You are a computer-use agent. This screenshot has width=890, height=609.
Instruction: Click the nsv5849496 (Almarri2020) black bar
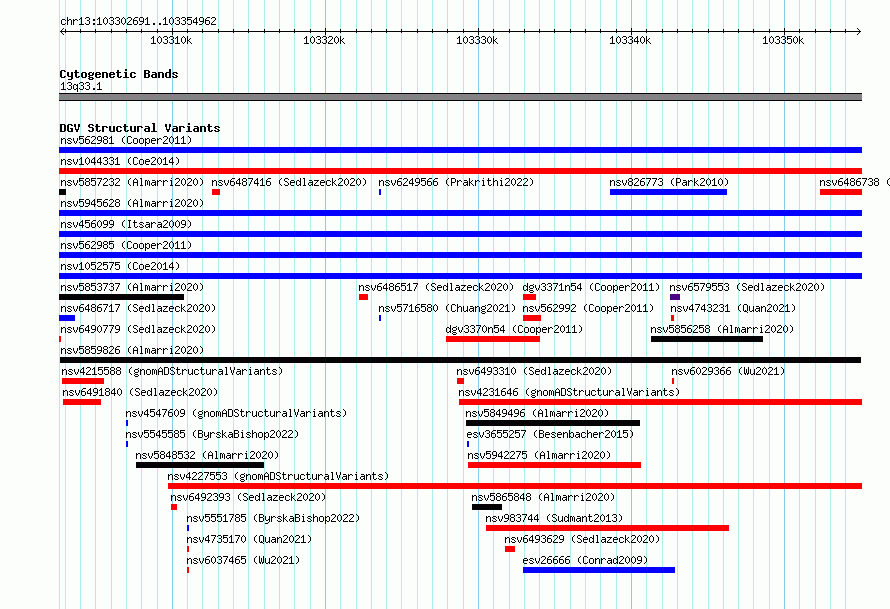553,423
